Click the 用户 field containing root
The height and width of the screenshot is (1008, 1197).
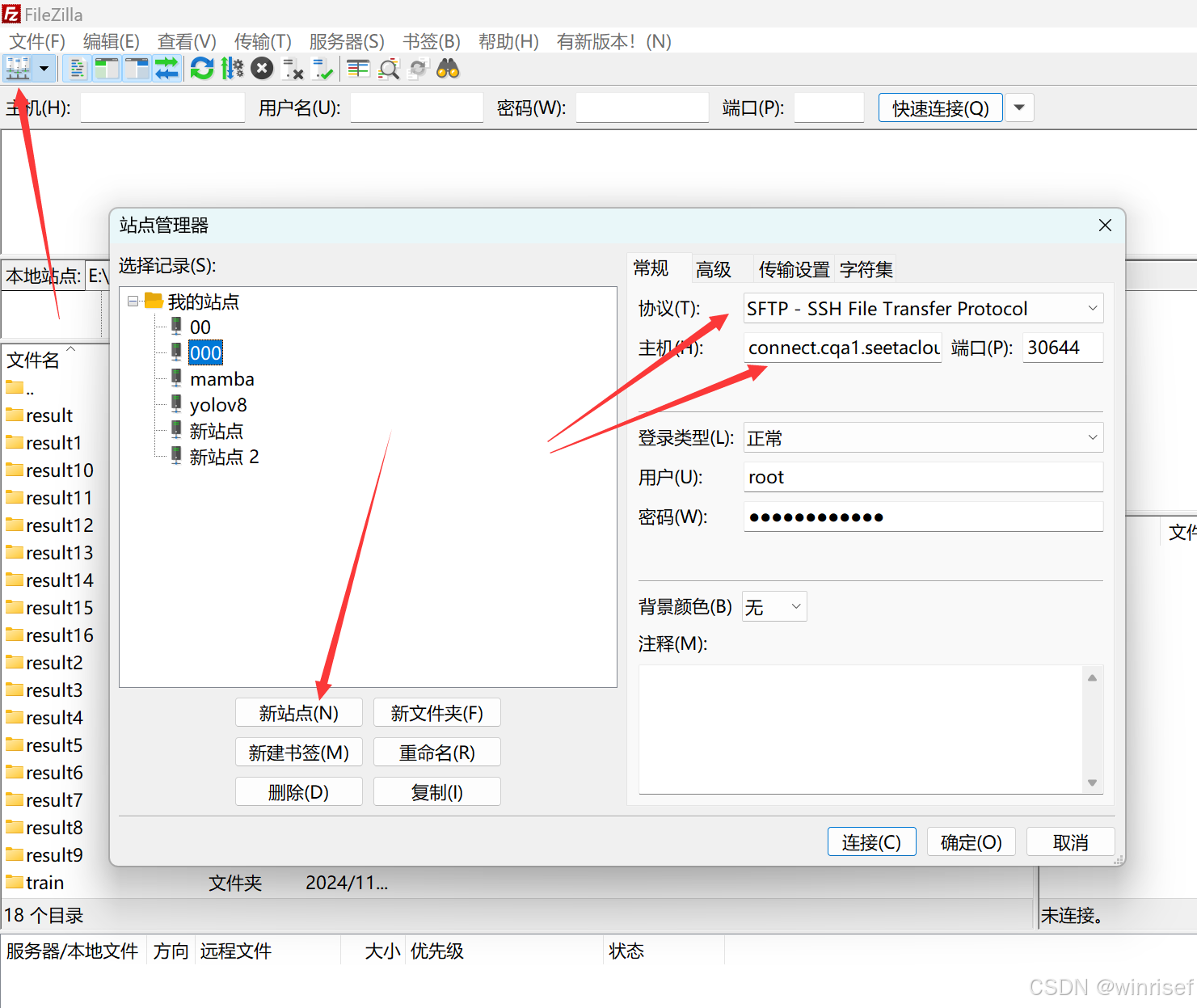tap(923, 477)
